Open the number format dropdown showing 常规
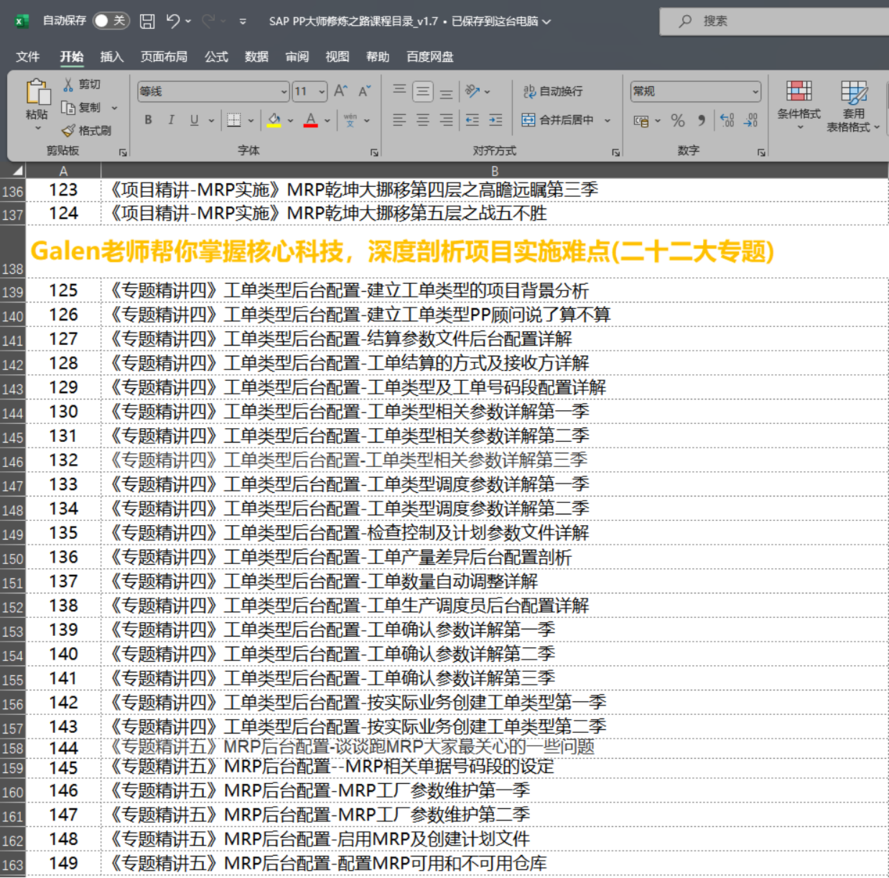Viewport: 889px width, 878px height. coord(755,91)
